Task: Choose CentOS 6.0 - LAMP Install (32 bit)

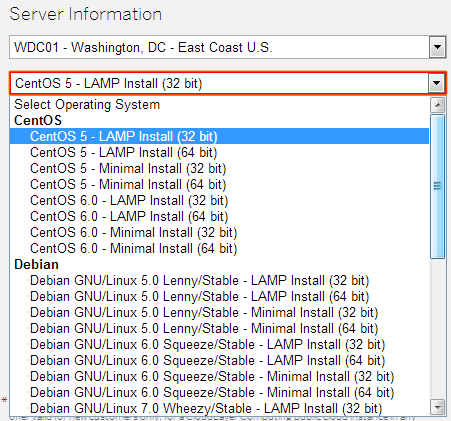Action: point(219,200)
